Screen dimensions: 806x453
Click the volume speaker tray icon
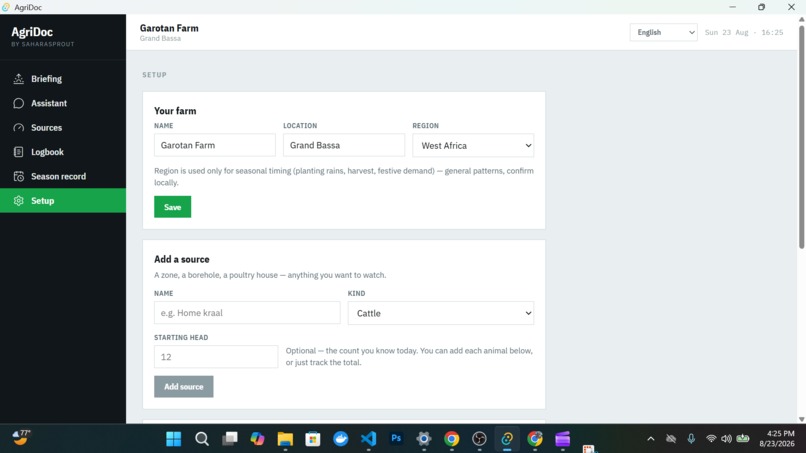pos(726,439)
